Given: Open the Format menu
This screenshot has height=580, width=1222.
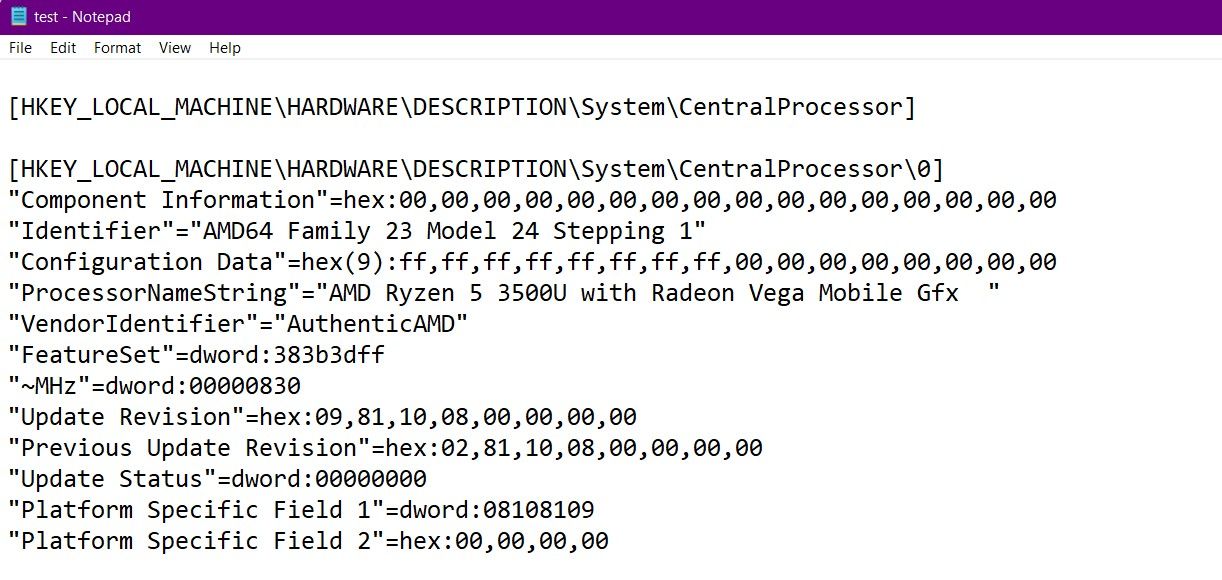Looking at the screenshot, I should 117,48.
